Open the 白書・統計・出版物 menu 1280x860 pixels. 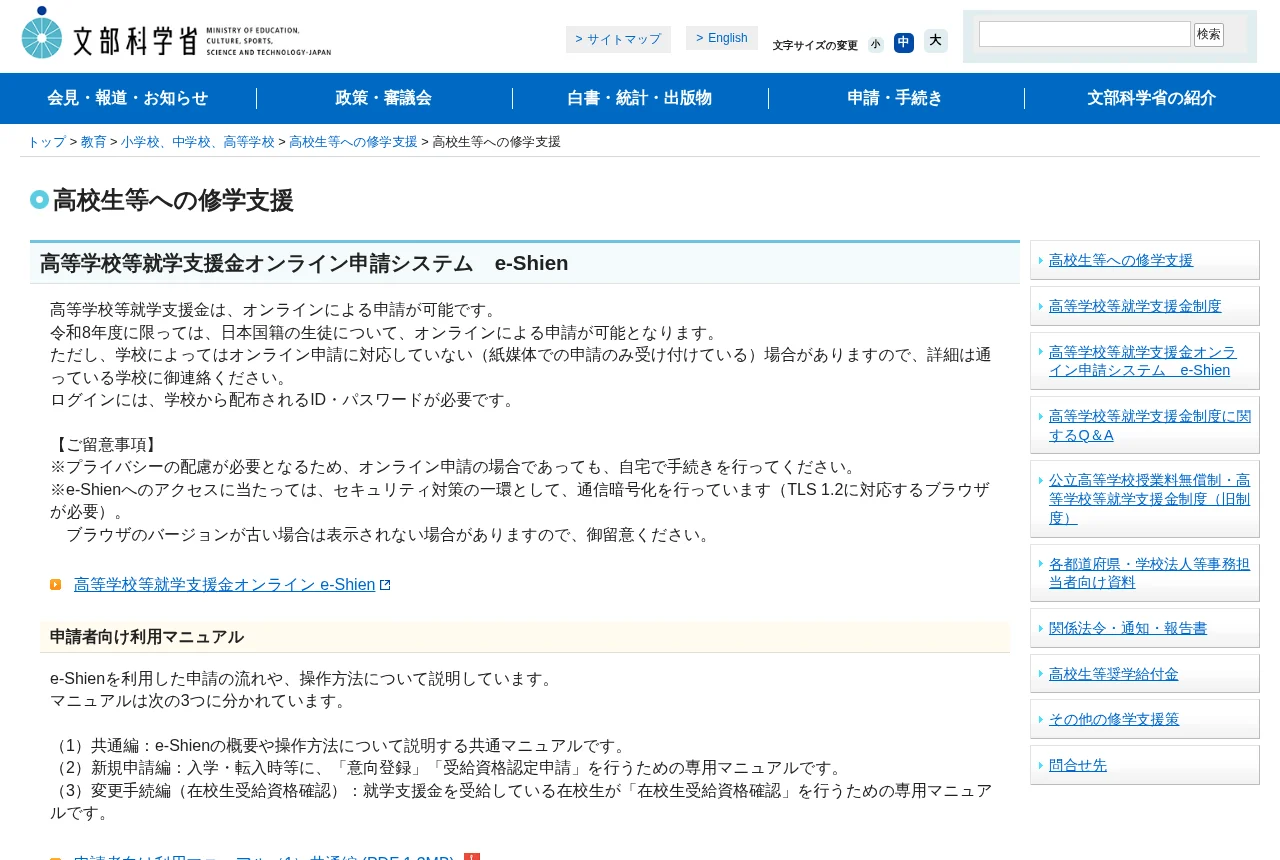point(640,98)
